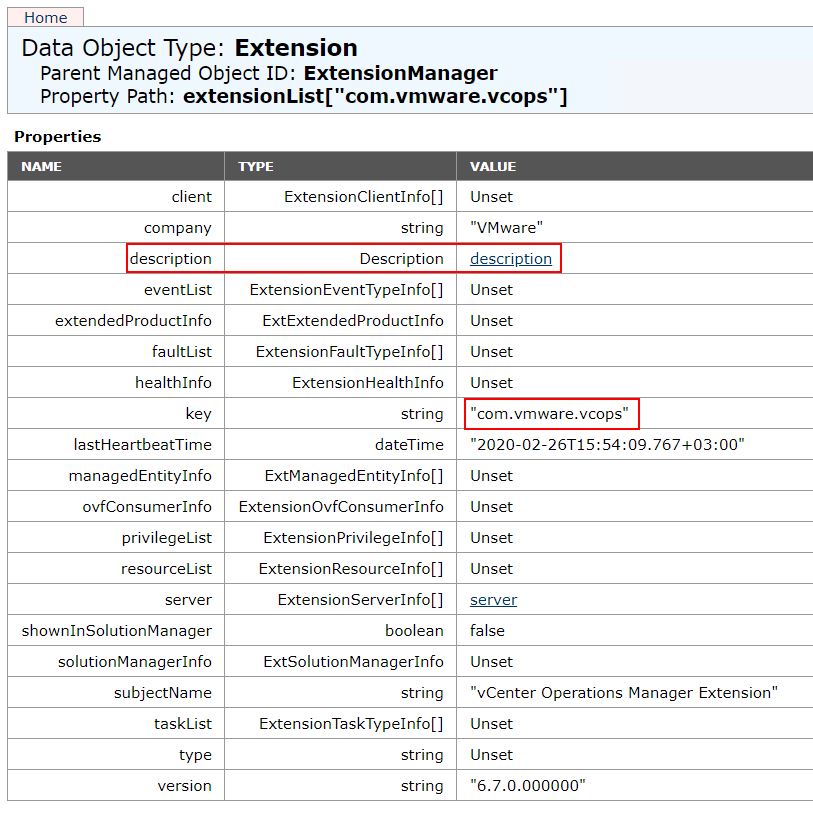Select the boolean type cell
813x814 pixels.
click(x=414, y=631)
